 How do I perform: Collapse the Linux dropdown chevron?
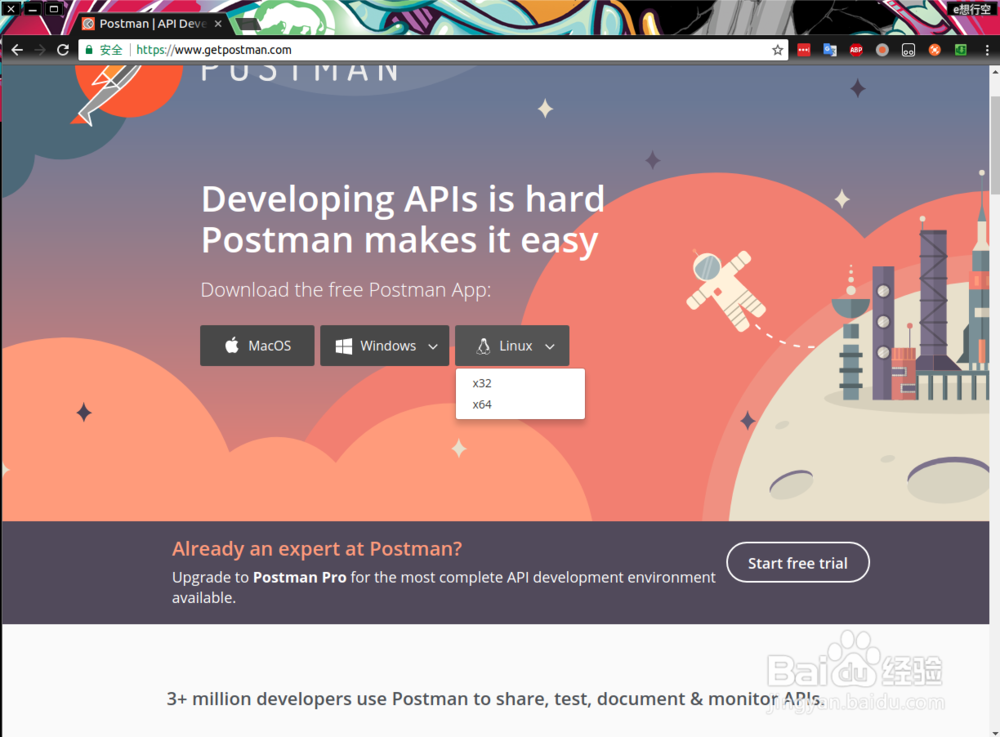(x=550, y=346)
